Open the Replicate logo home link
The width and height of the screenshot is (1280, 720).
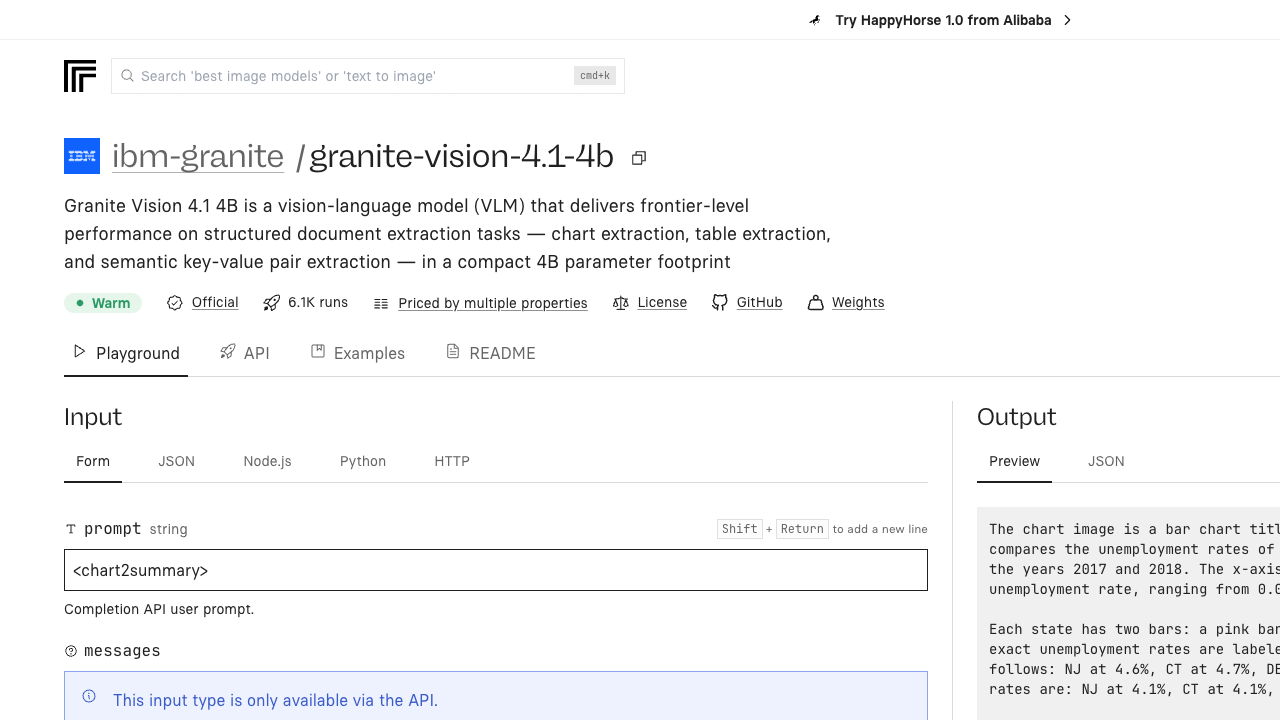[80, 76]
